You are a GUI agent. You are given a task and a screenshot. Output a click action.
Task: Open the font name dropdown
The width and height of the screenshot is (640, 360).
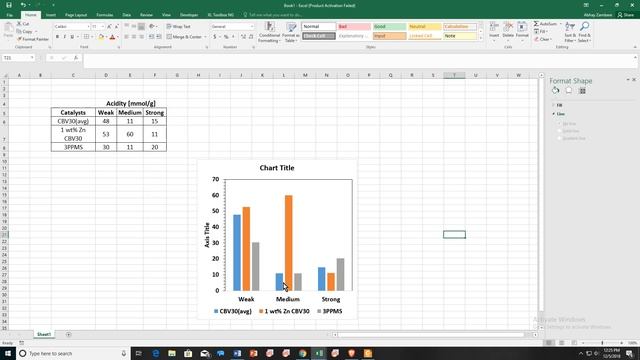[88, 27]
